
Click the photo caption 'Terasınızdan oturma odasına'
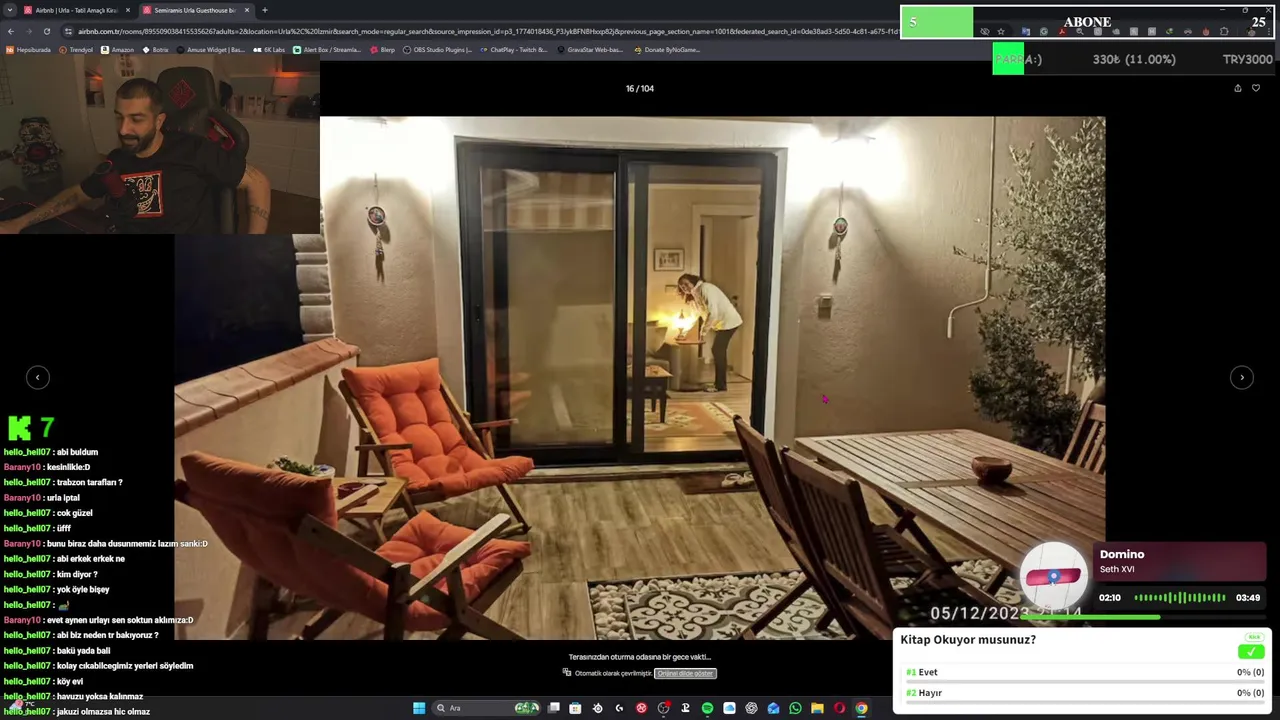tap(640, 657)
